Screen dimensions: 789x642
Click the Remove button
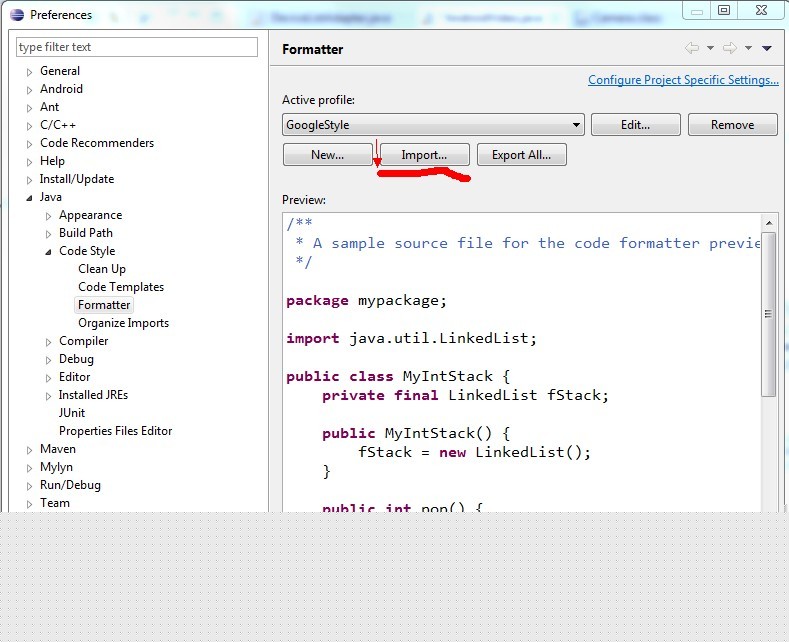pos(732,124)
